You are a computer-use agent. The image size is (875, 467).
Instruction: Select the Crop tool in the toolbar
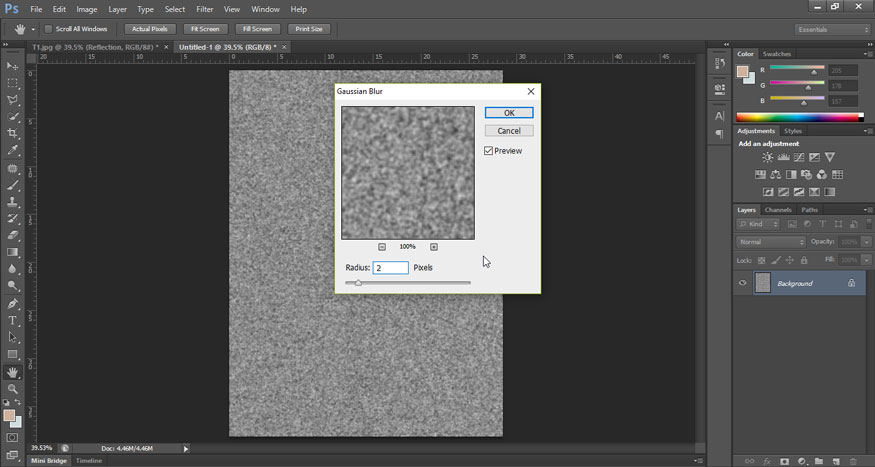pyautogui.click(x=13, y=133)
